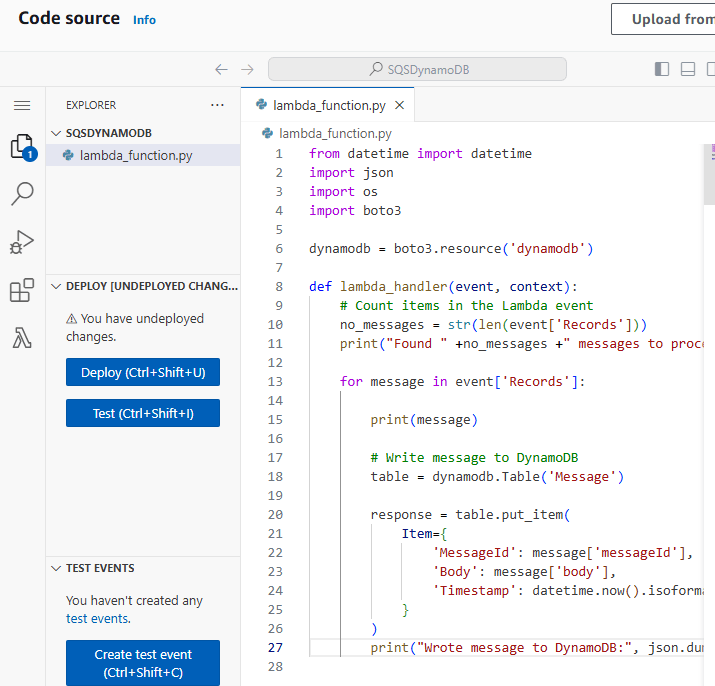The image size is (715, 686).
Task: Toggle bottom panel layout button
Action: [688, 69]
